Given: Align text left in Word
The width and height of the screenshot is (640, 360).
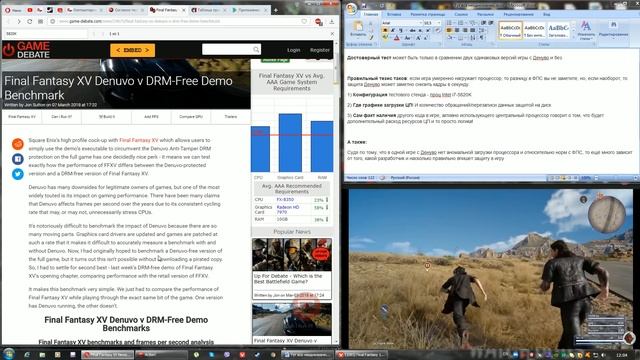Looking at the screenshot, I should (x=449, y=30).
